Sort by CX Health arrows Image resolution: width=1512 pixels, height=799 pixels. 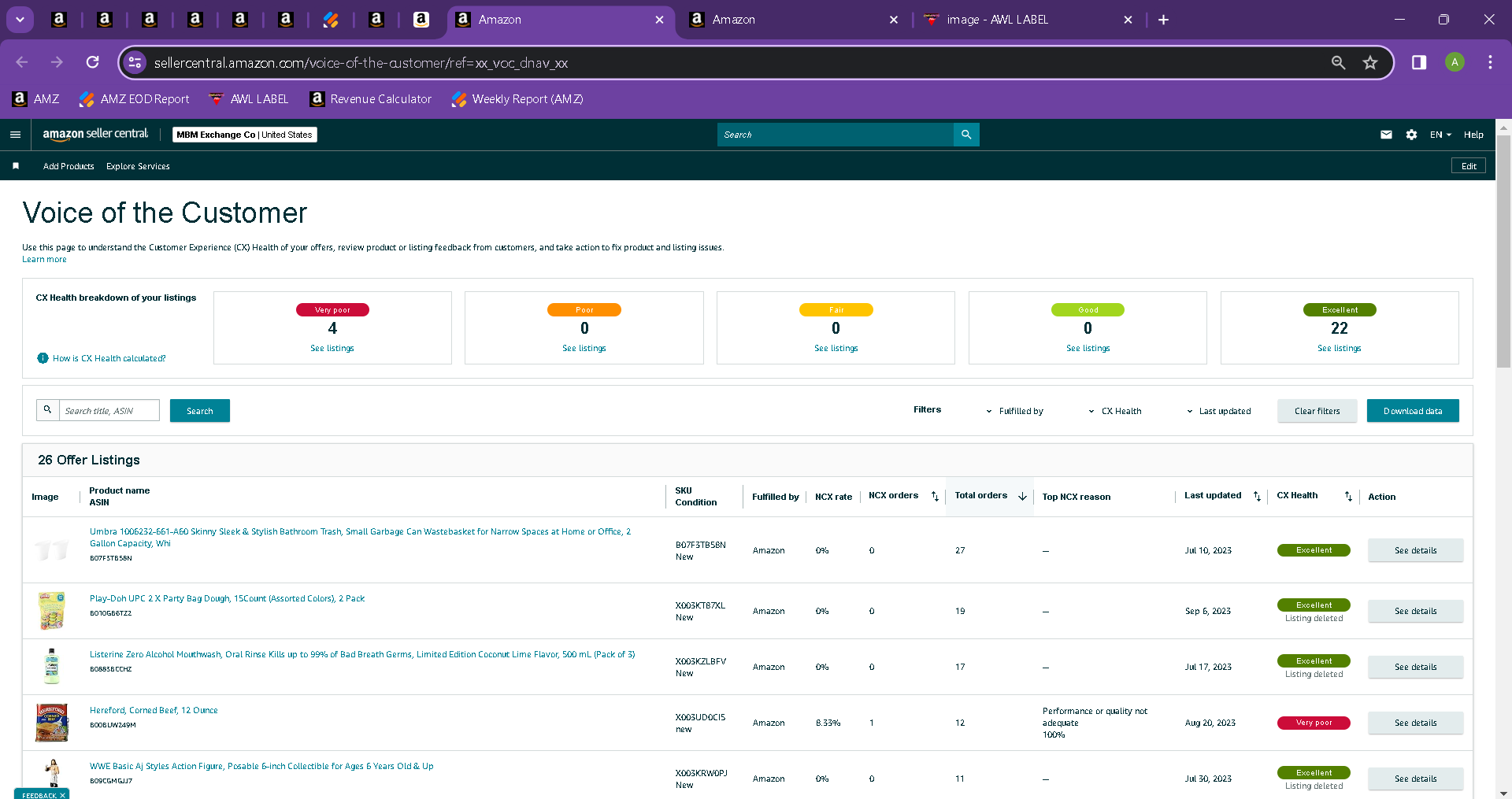click(1348, 496)
